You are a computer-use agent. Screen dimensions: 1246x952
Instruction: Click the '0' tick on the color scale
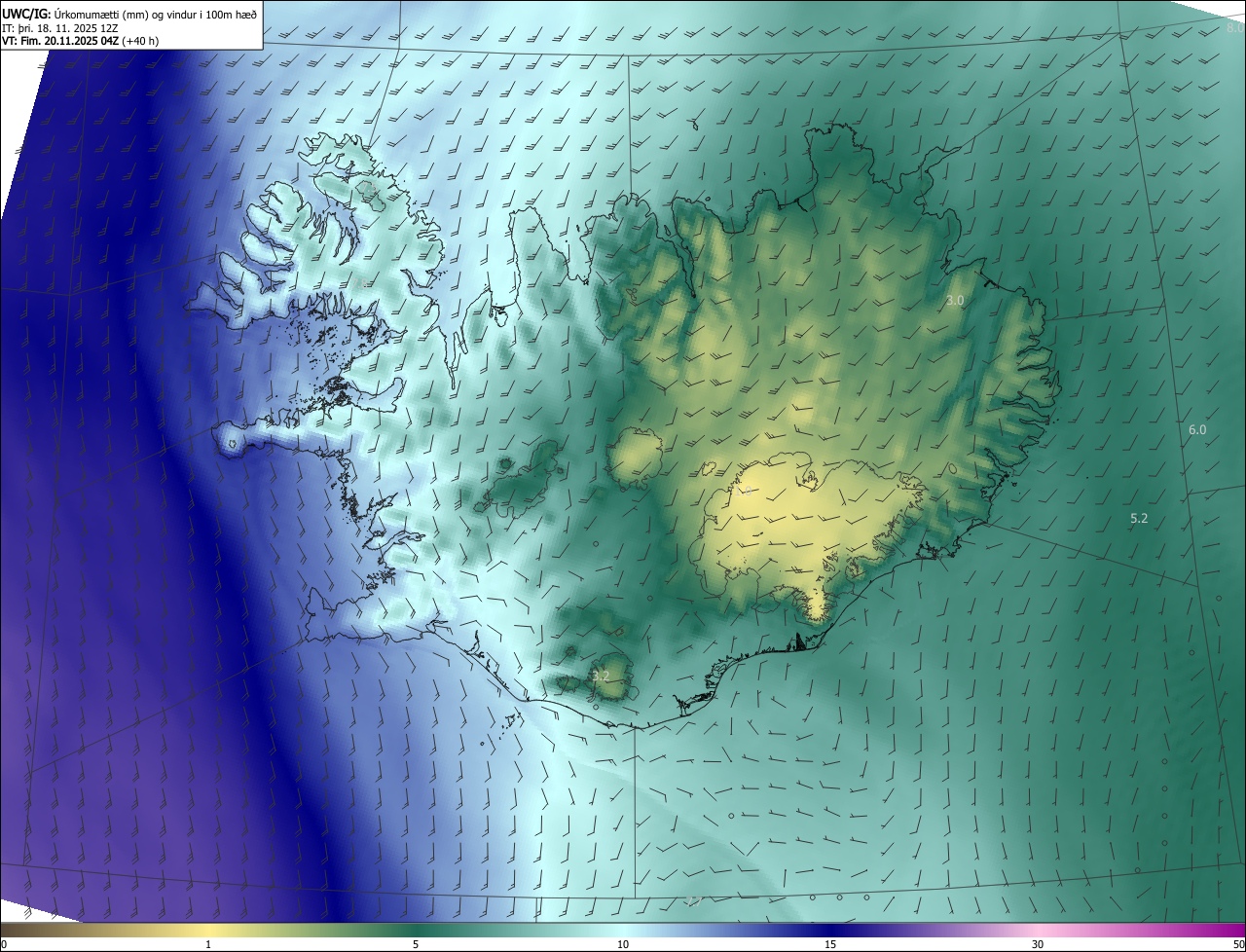[4, 944]
